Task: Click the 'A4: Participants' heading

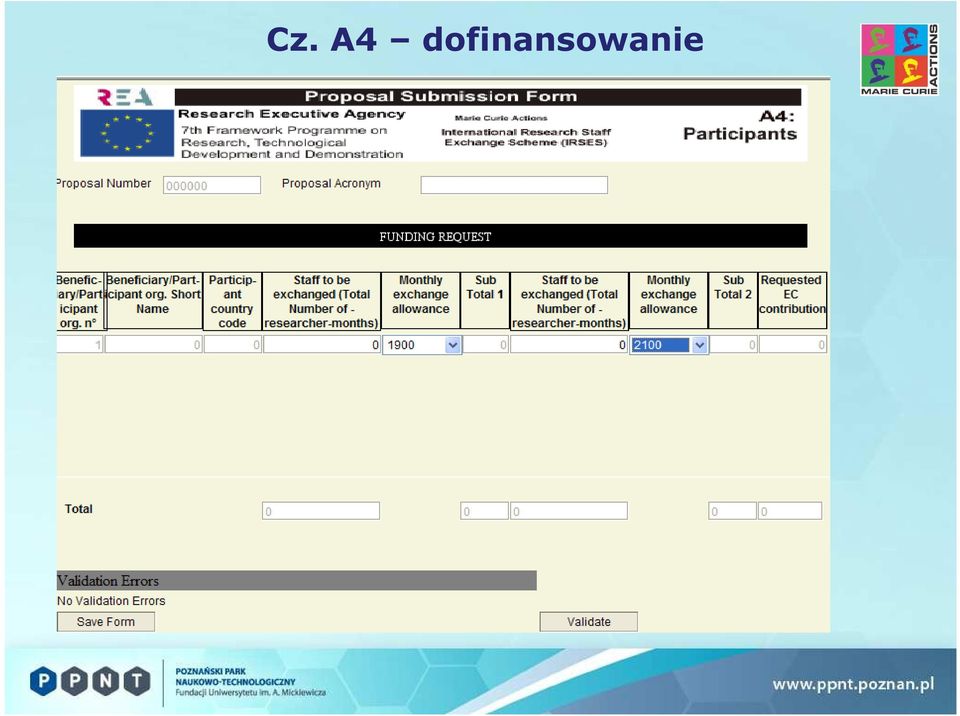Action: [x=740, y=126]
